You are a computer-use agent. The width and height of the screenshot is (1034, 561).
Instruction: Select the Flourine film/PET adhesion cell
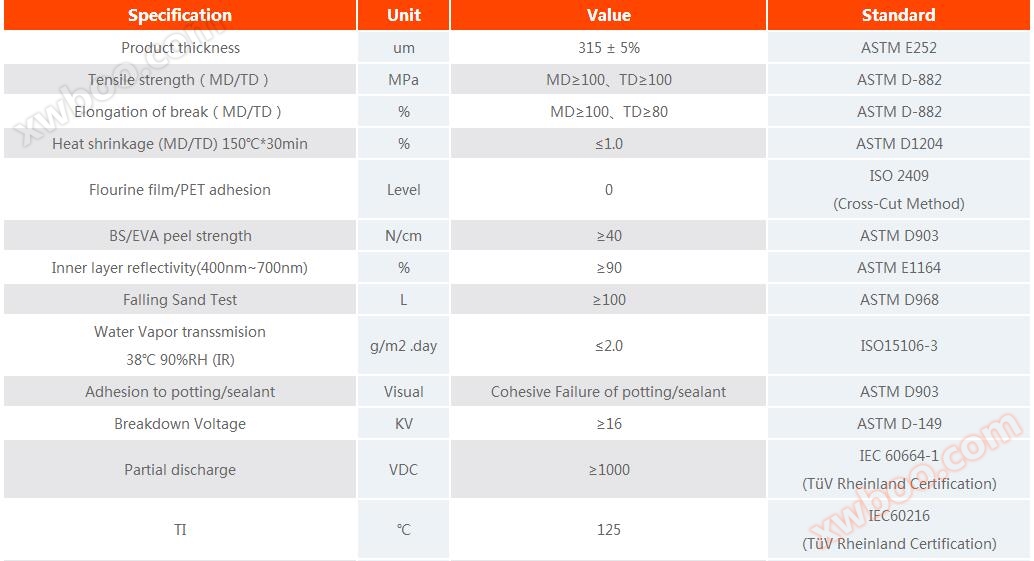tap(180, 189)
